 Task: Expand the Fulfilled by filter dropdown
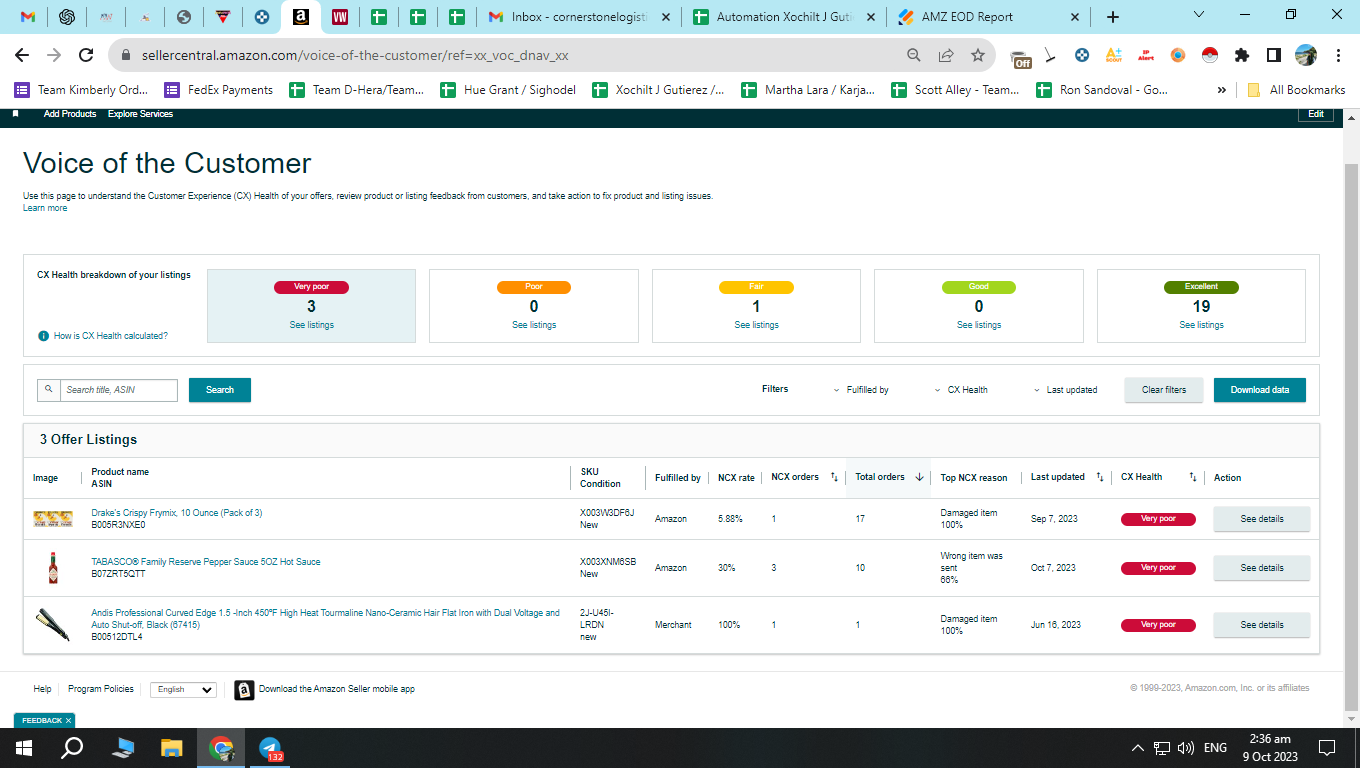click(x=861, y=390)
